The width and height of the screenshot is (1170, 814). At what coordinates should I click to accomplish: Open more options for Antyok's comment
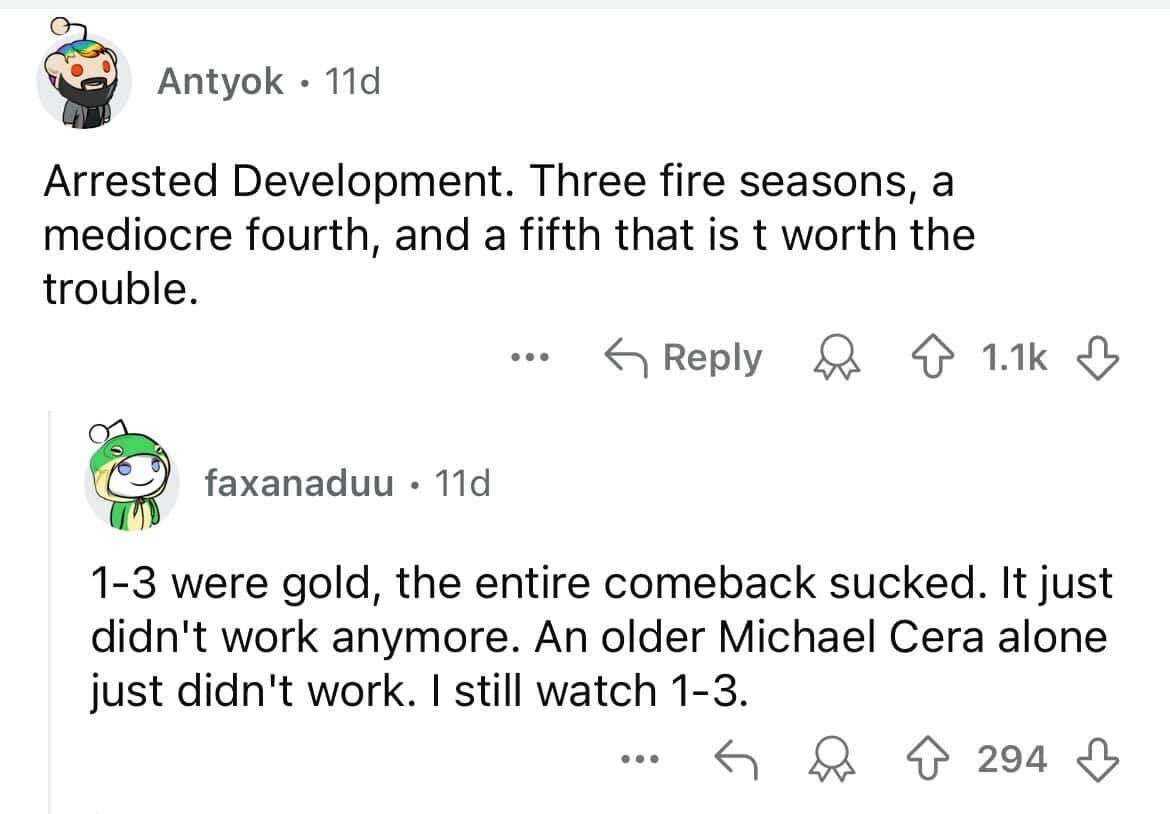pos(527,357)
